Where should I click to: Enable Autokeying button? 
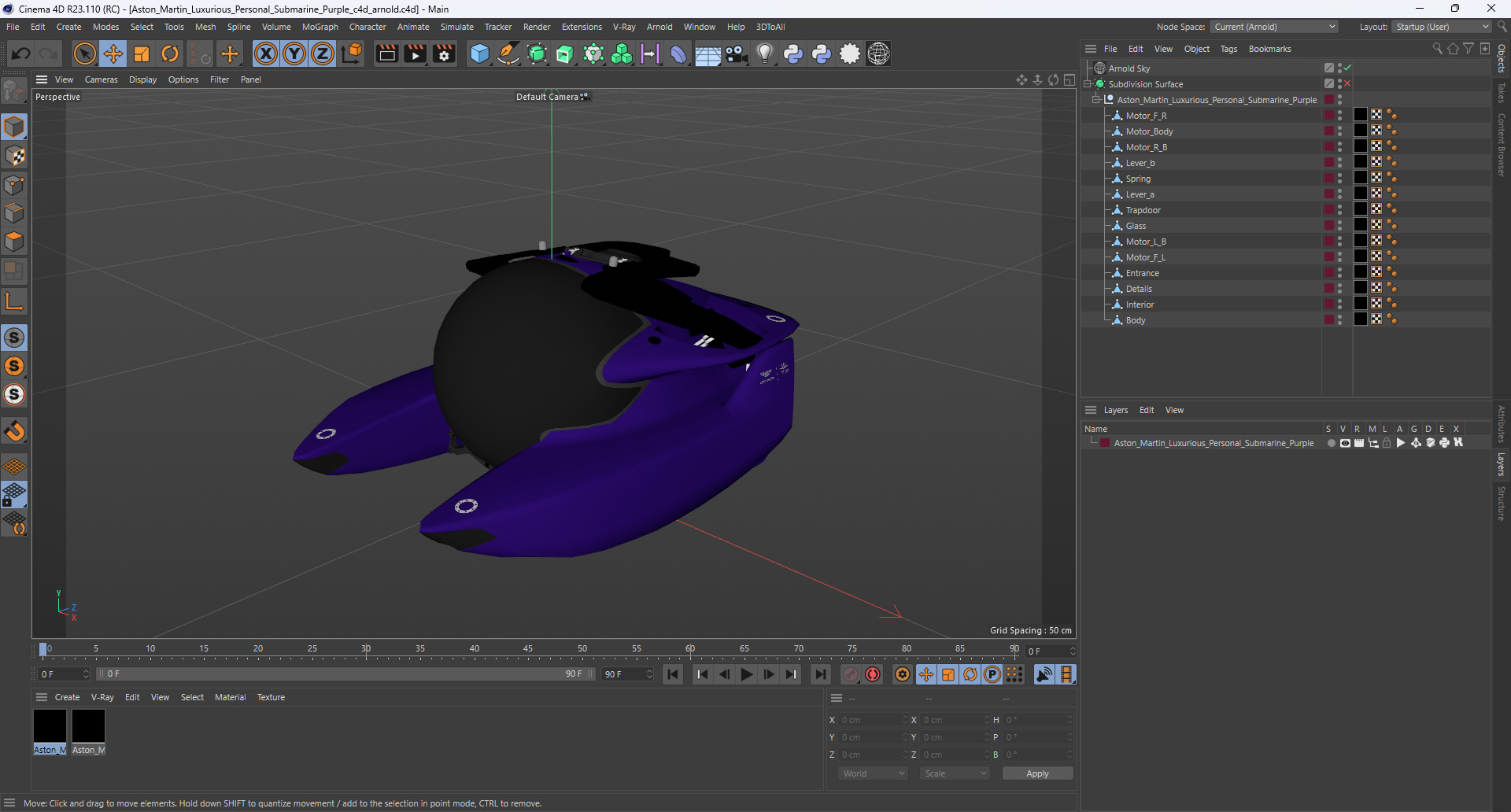873,674
